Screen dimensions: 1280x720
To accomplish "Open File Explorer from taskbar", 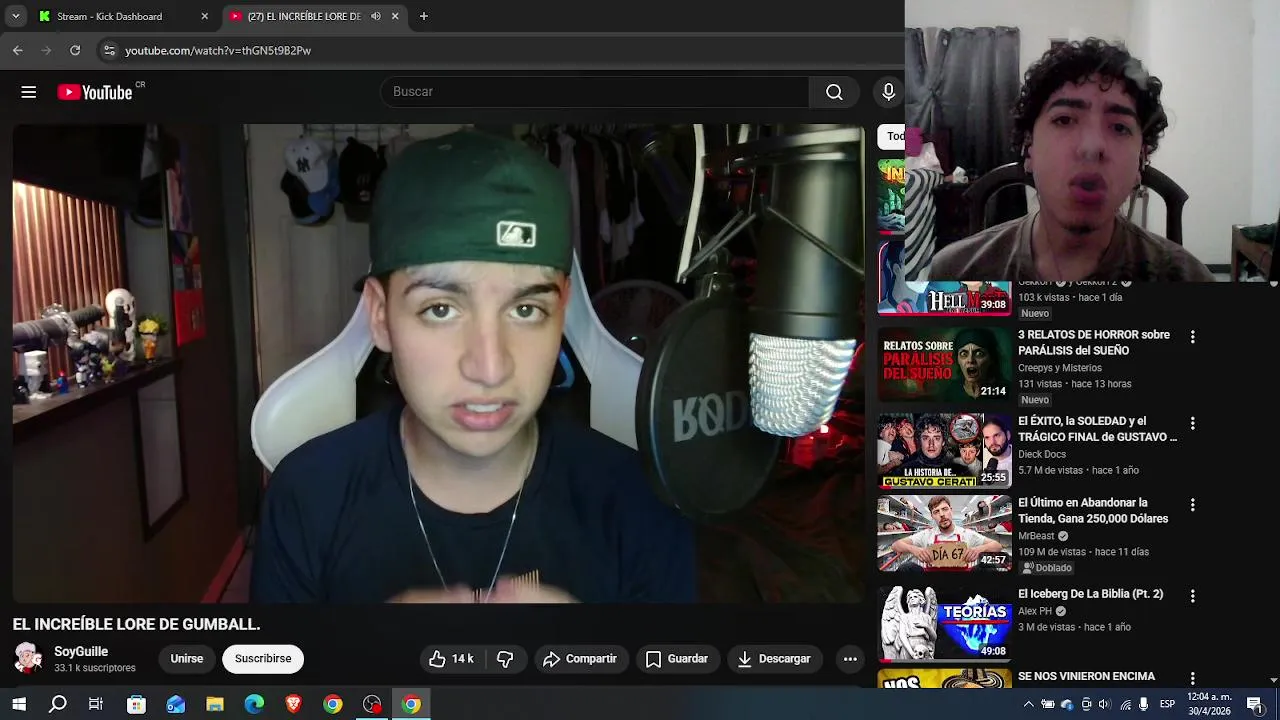I will click(215, 704).
